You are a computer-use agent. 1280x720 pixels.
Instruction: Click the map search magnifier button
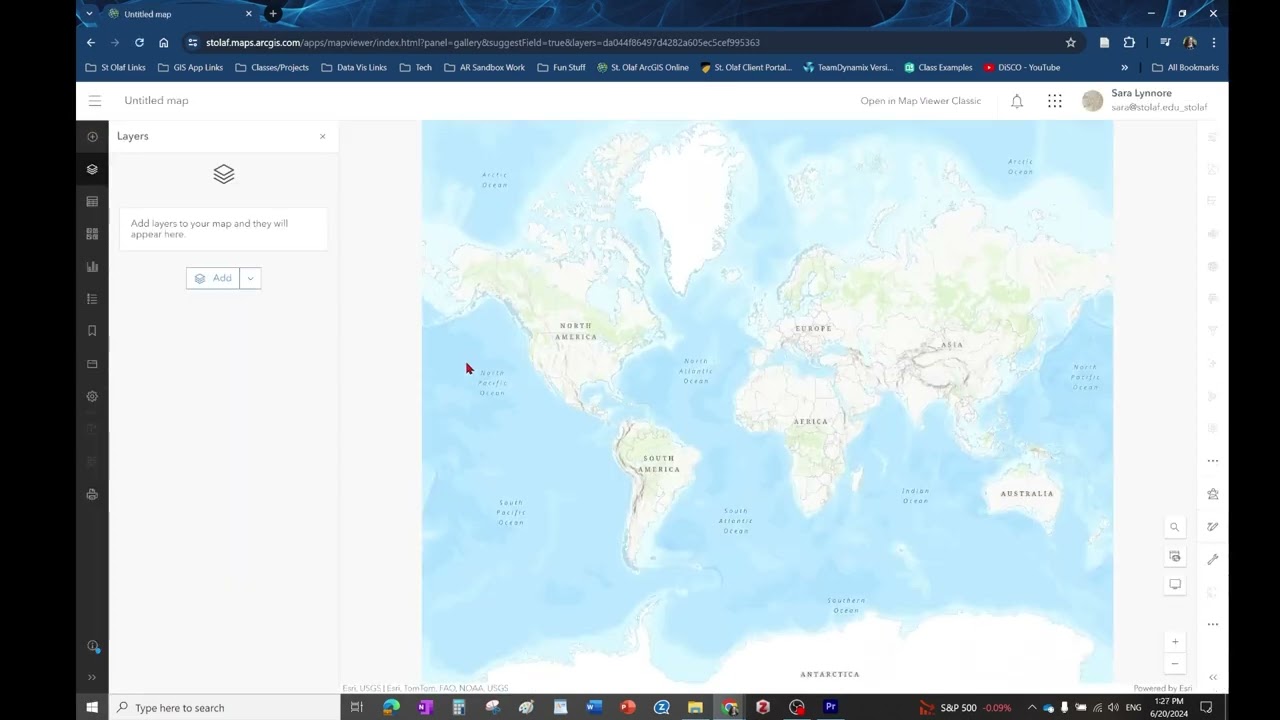coord(1175,527)
